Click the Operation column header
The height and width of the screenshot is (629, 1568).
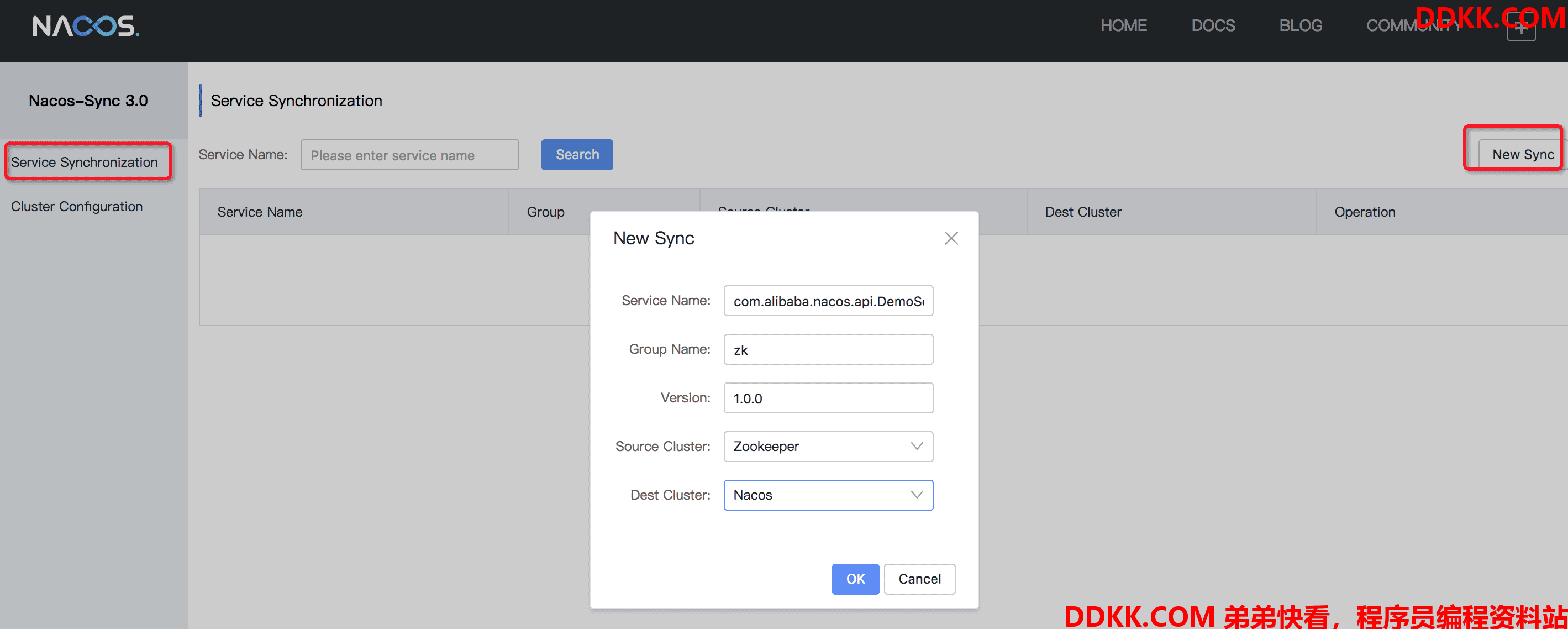1441,212
